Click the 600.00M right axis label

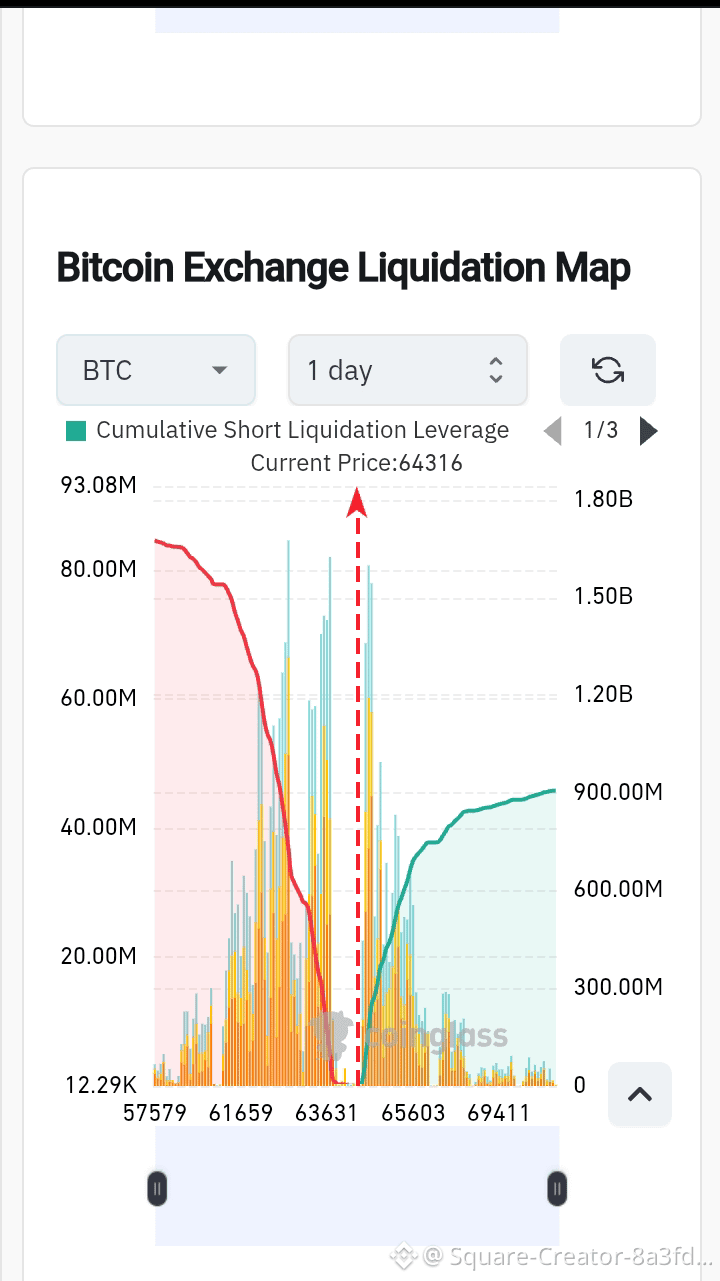618,889
